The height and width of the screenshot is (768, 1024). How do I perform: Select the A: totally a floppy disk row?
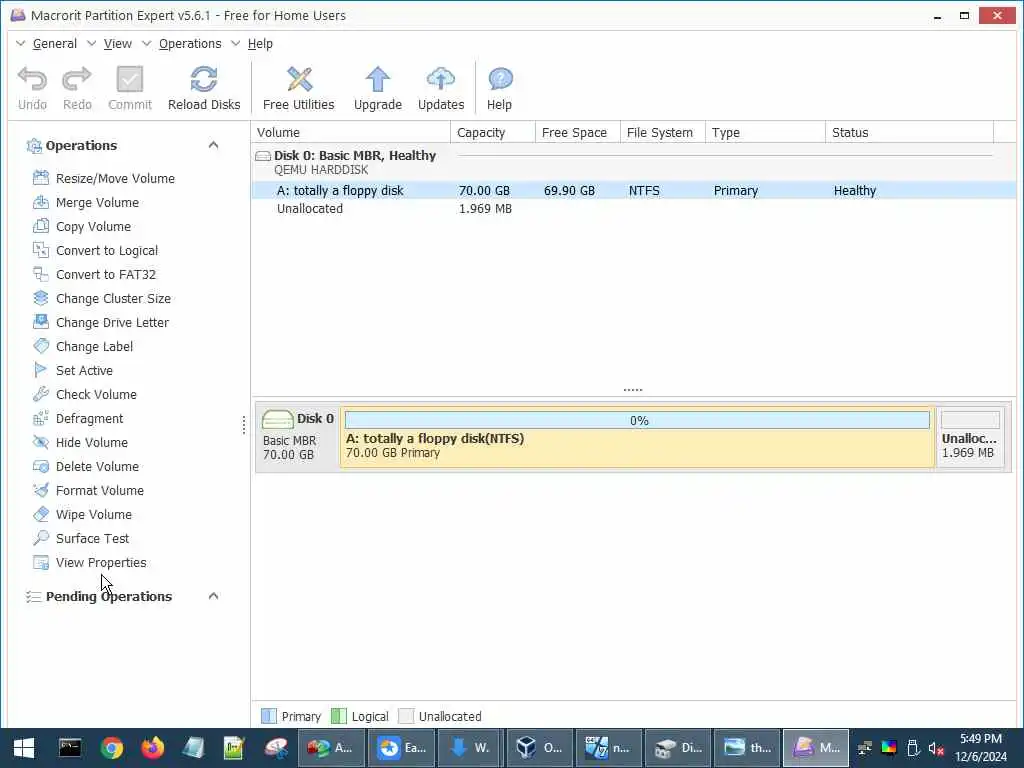[x=634, y=191]
